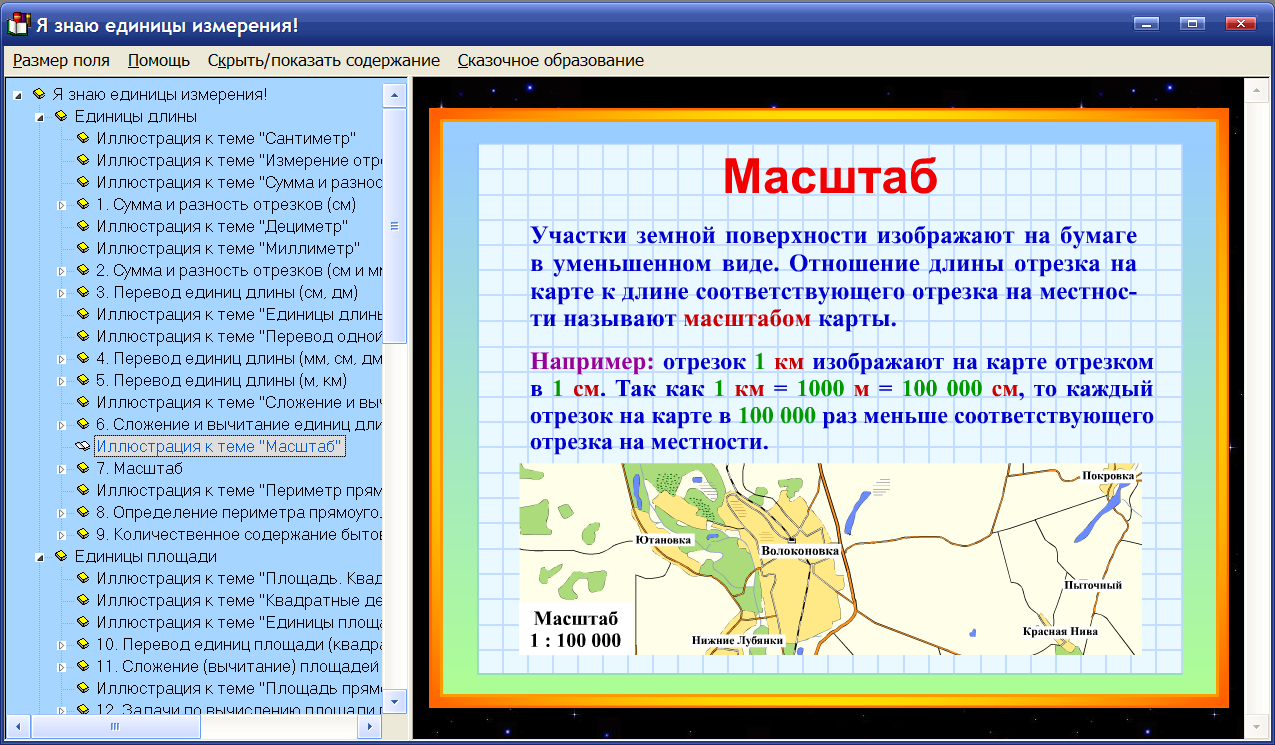Click book icon of "Измерение отре" illustration row
Screen dimensions: 1275x745
83,160
